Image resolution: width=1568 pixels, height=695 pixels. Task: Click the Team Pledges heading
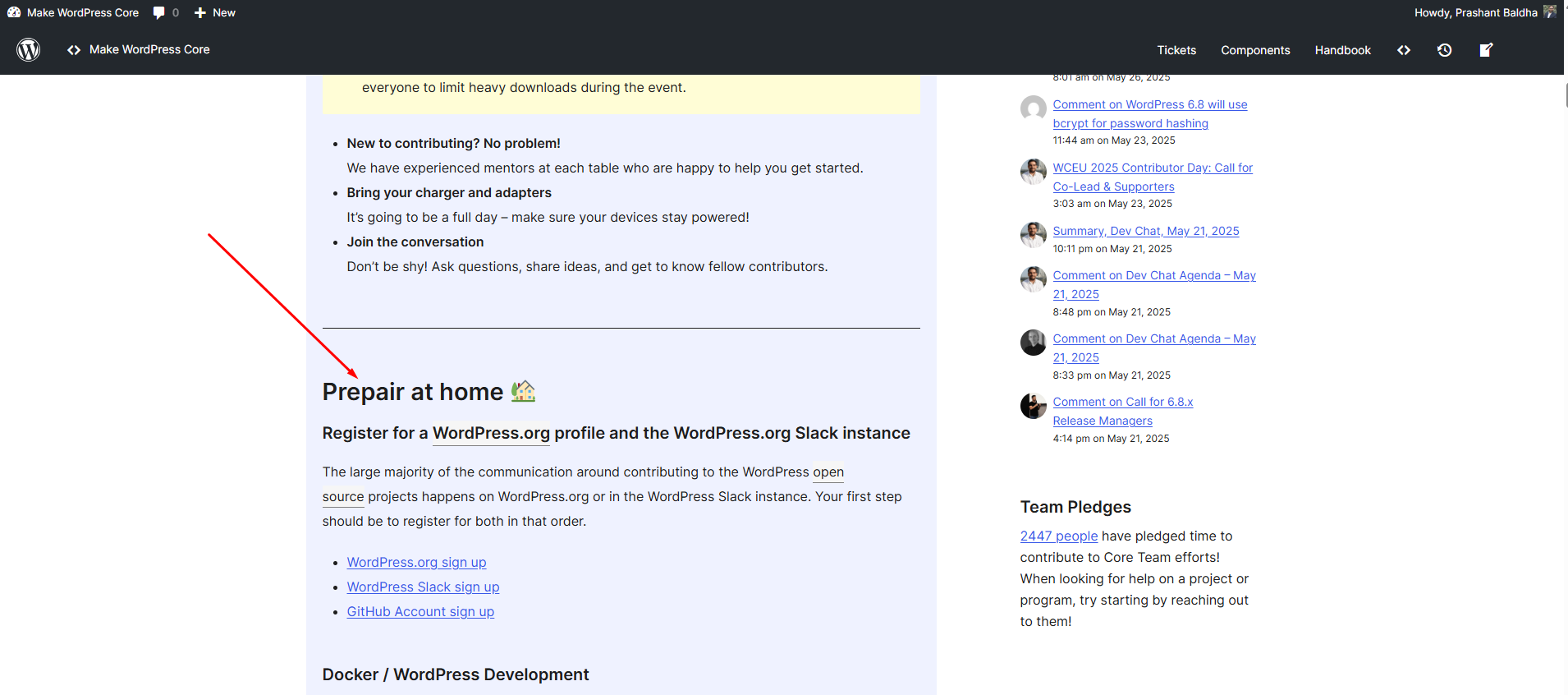pos(1075,507)
